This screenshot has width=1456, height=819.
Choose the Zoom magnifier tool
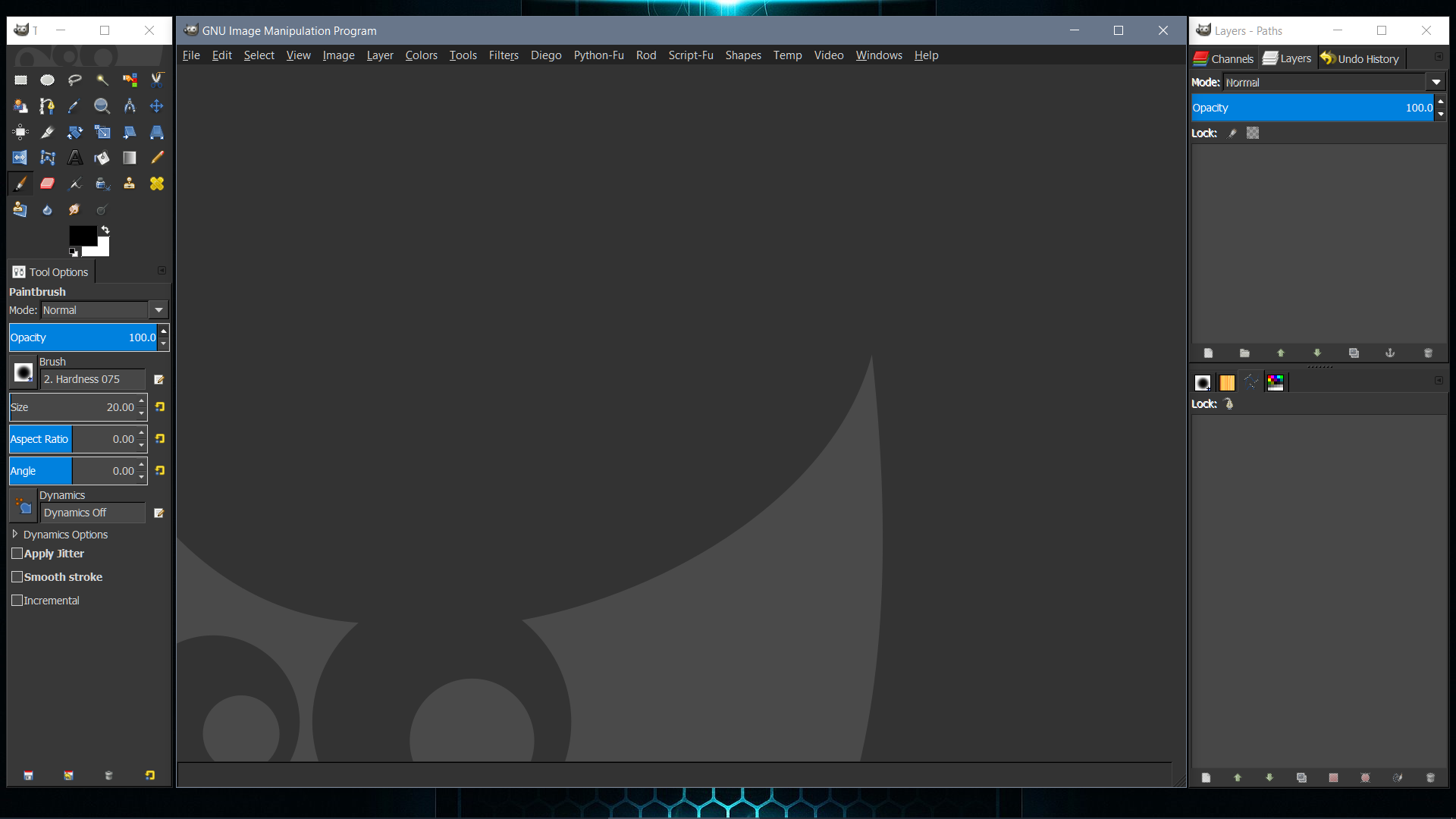pos(102,106)
